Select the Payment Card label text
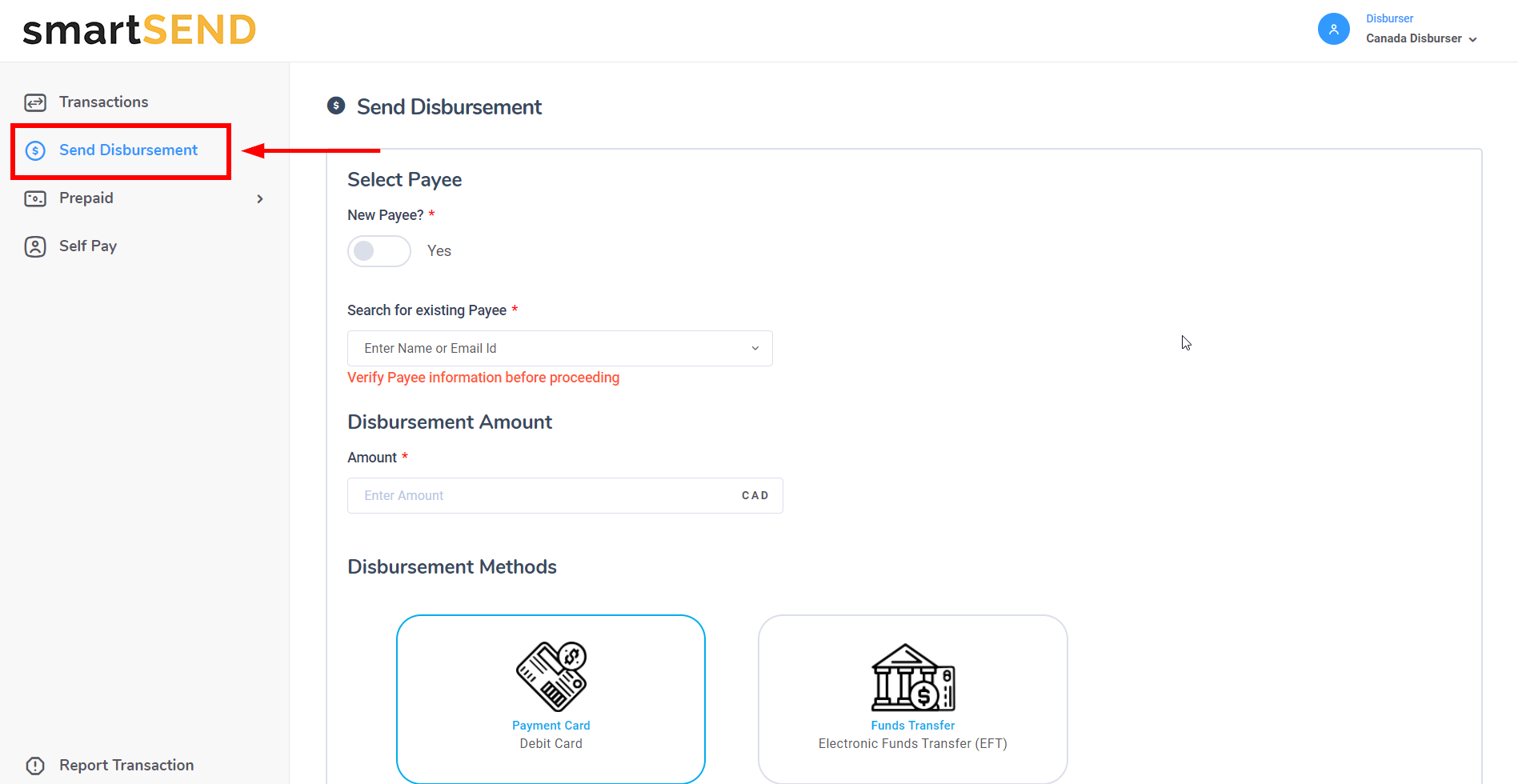This screenshot has width=1518, height=784. pyautogui.click(x=551, y=726)
